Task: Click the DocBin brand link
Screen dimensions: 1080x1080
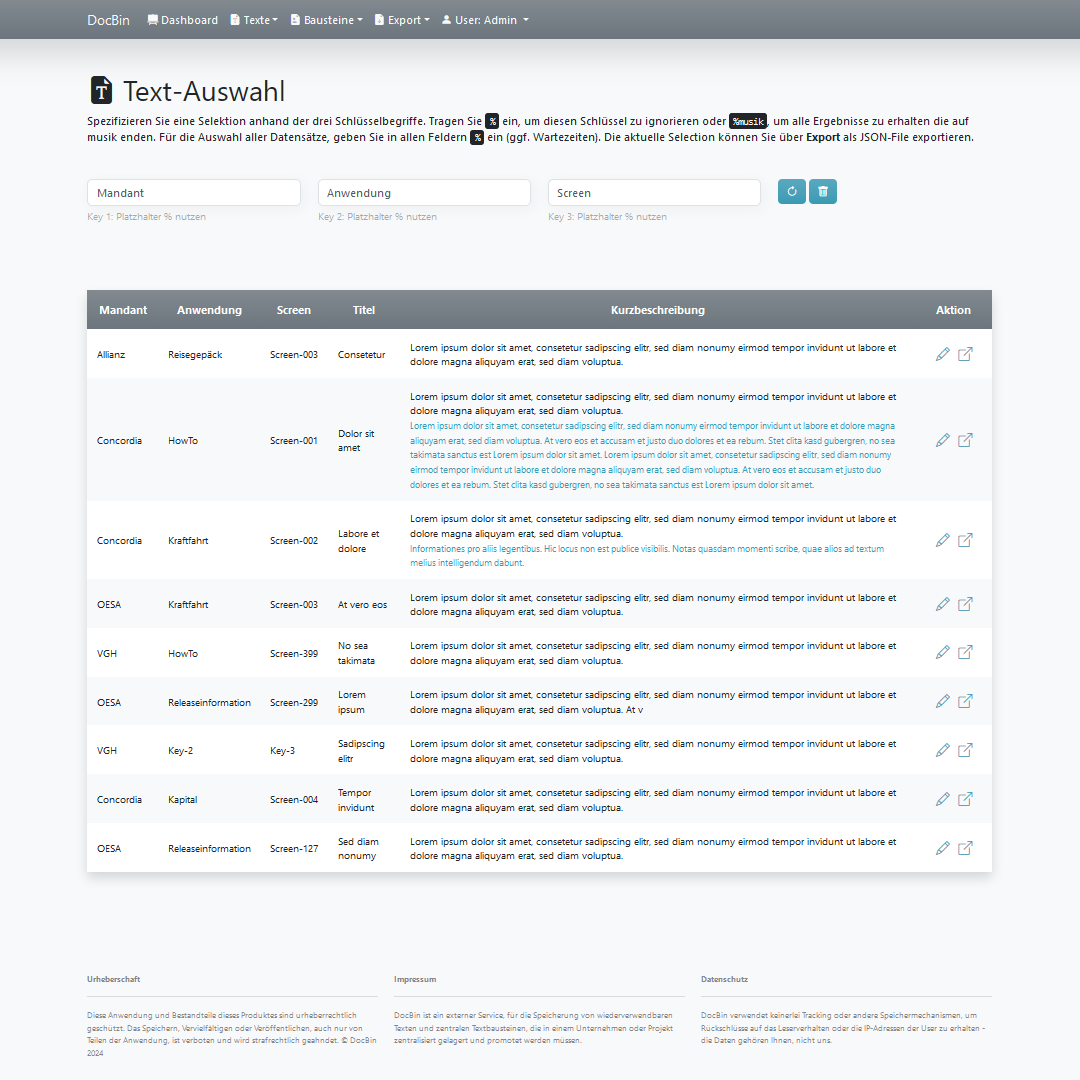Action: pos(108,20)
